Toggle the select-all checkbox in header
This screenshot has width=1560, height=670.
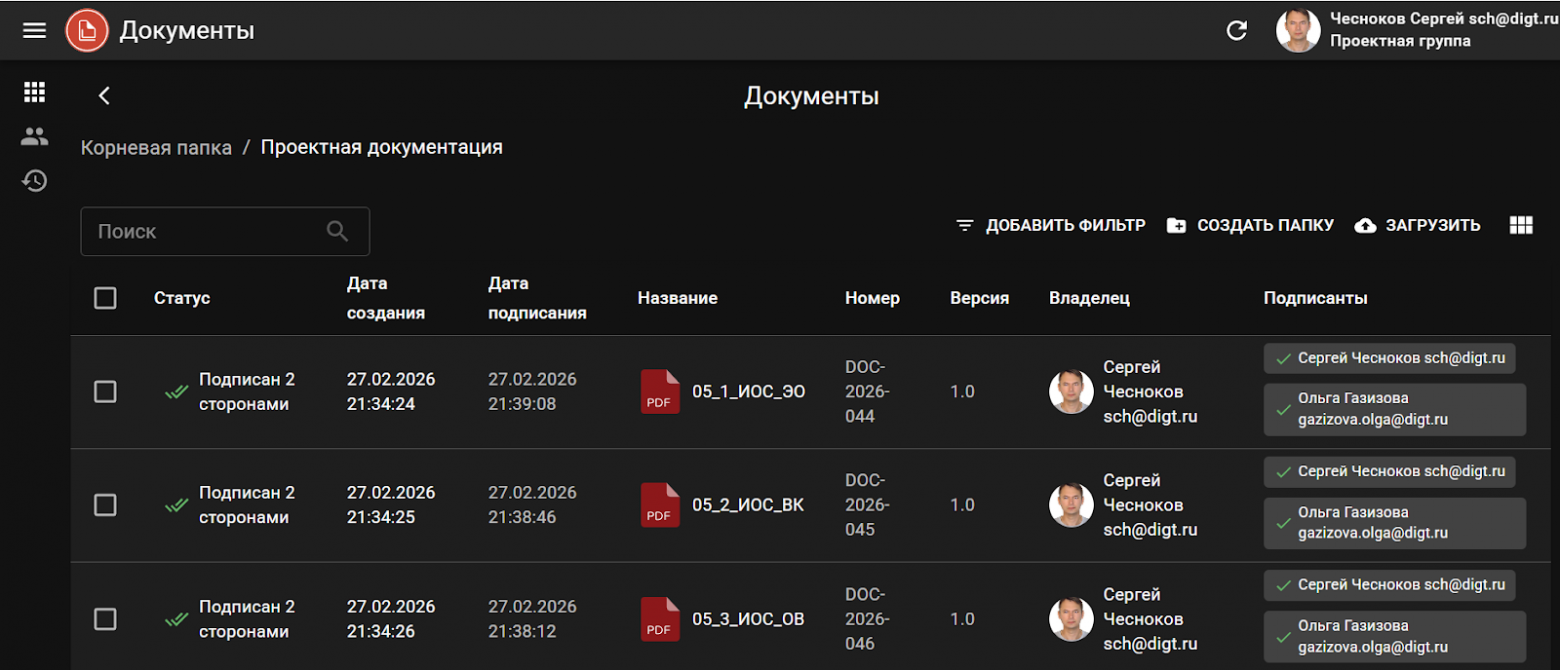click(x=105, y=298)
